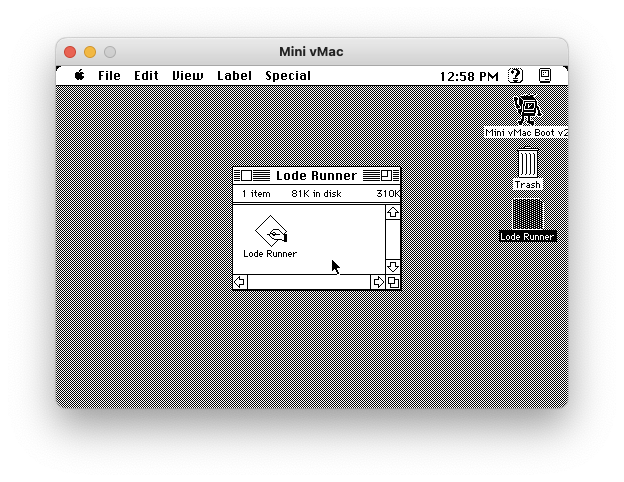The image size is (624, 482).
Task: Click the scroll left arrow in Lode Runner window
Action: 240,282
